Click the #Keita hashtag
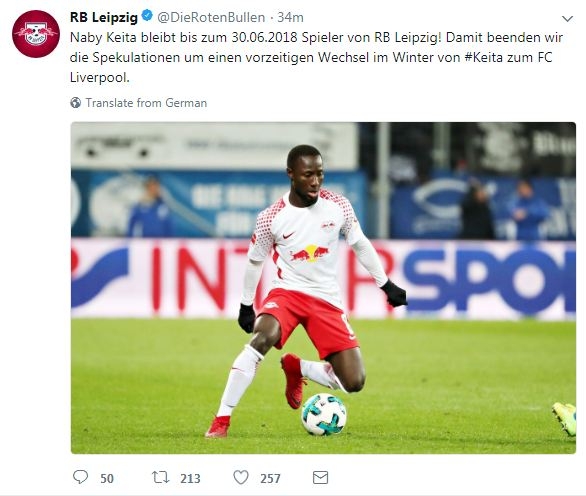The width and height of the screenshot is (586, 496). tap(484, 58)
